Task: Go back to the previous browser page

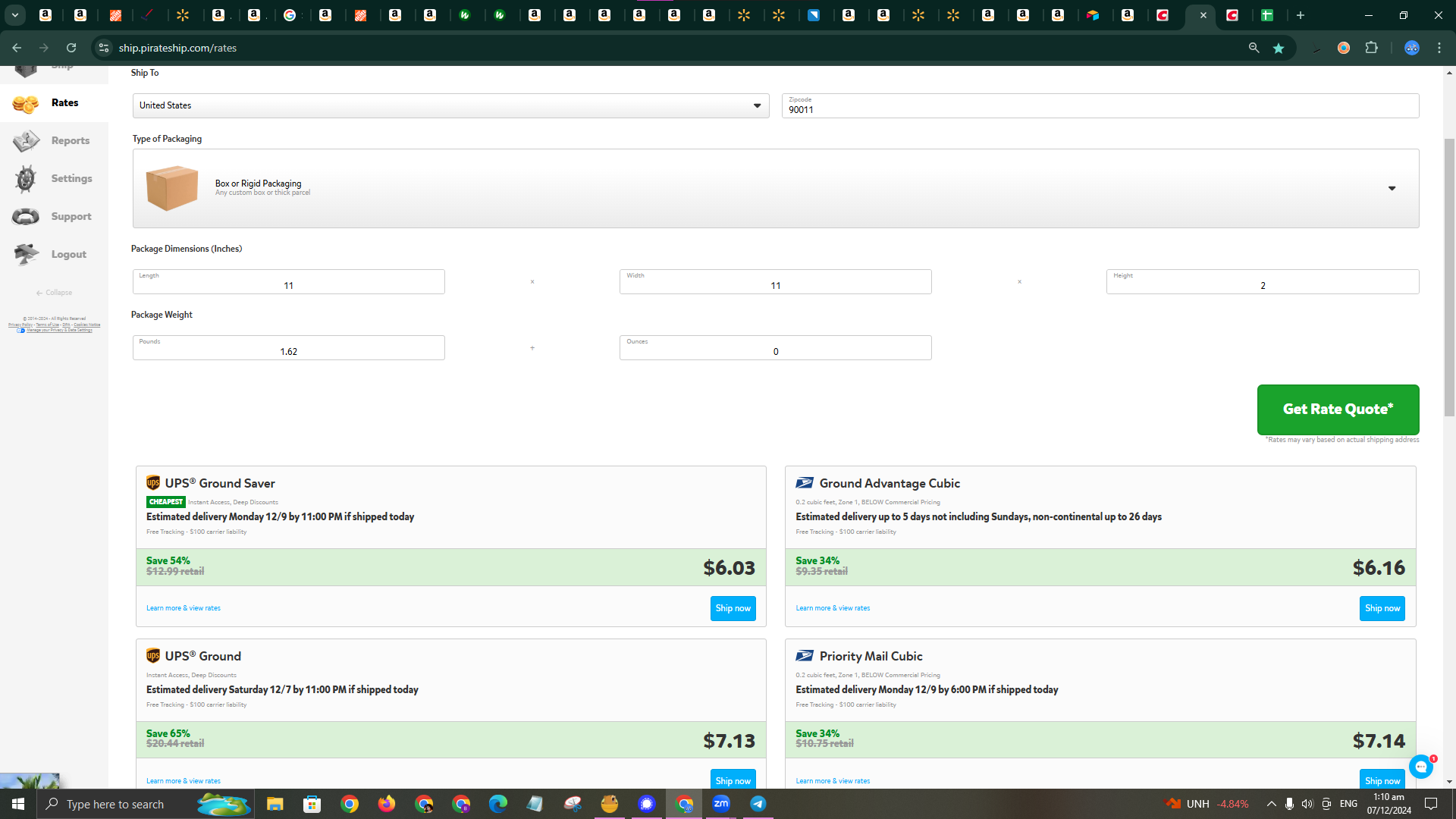Action: tap(17, 48)
